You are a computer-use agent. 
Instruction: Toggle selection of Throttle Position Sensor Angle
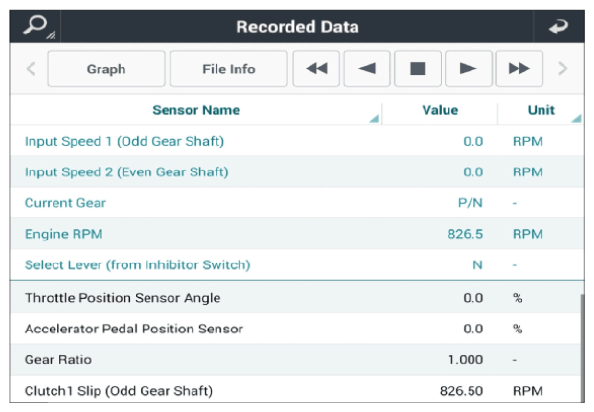(295, 297)
